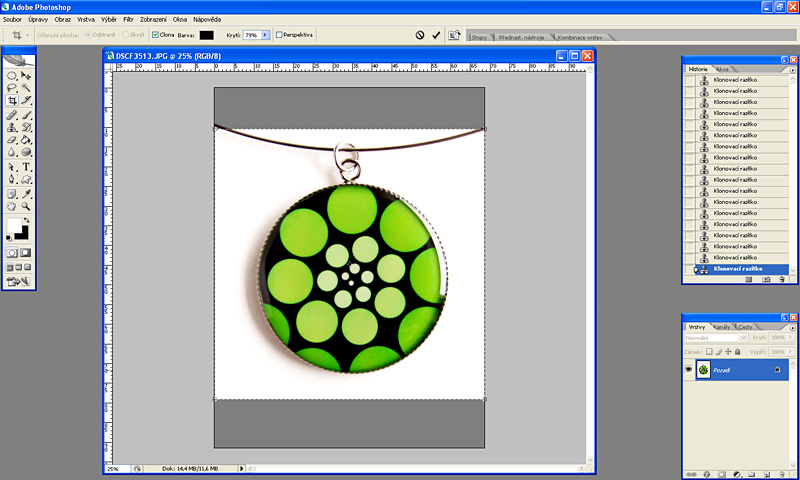Enable the Perspektiva checkbox
This screenshot has height=480, width=800.
(x=279, y=35)
